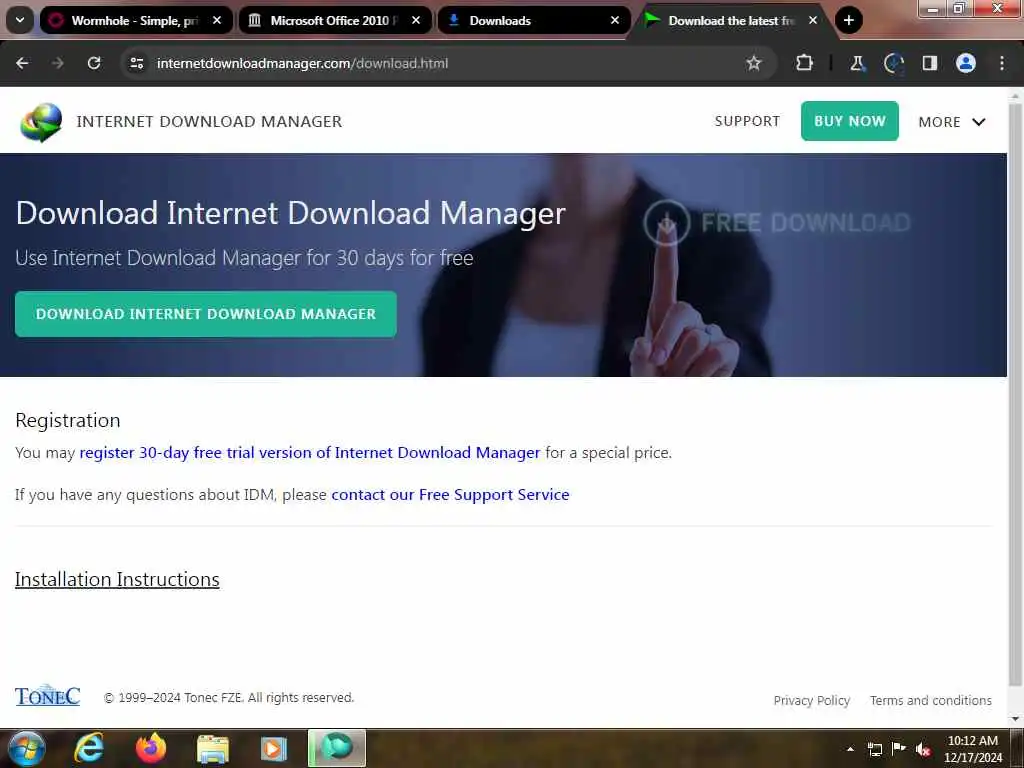
Task: Bookmark this page with the star icon
Action: (x=754, y=63)
